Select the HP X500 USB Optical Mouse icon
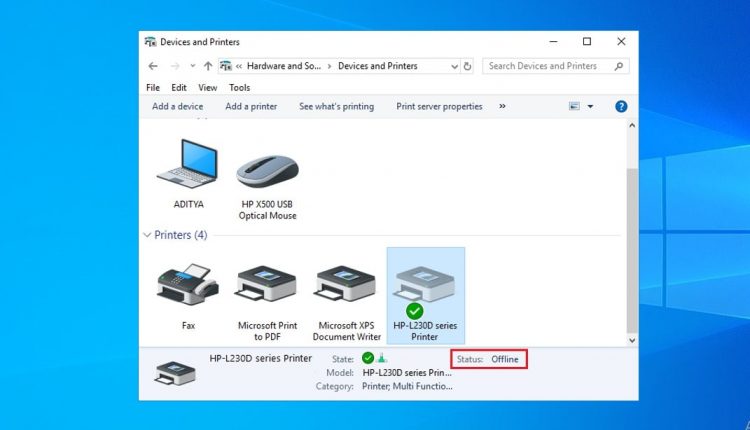 [267, 170]
